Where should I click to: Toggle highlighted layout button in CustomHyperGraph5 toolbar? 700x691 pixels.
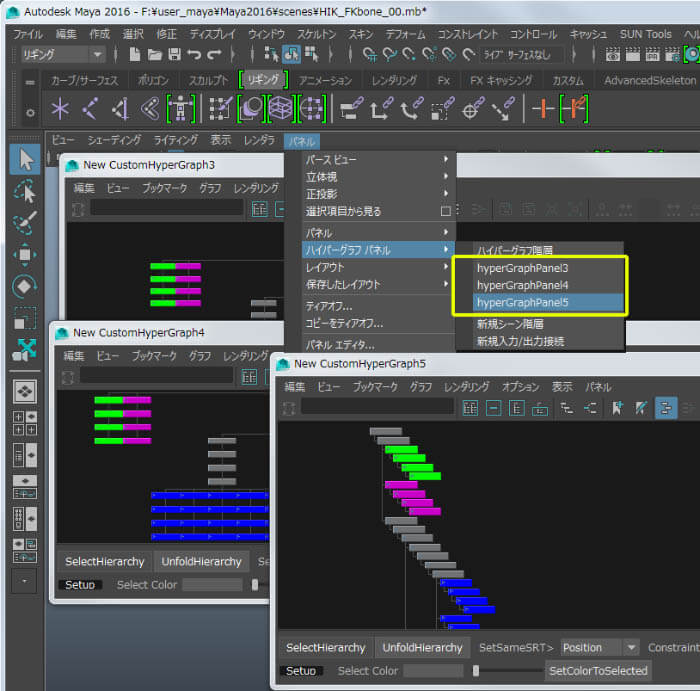point(666,408)
